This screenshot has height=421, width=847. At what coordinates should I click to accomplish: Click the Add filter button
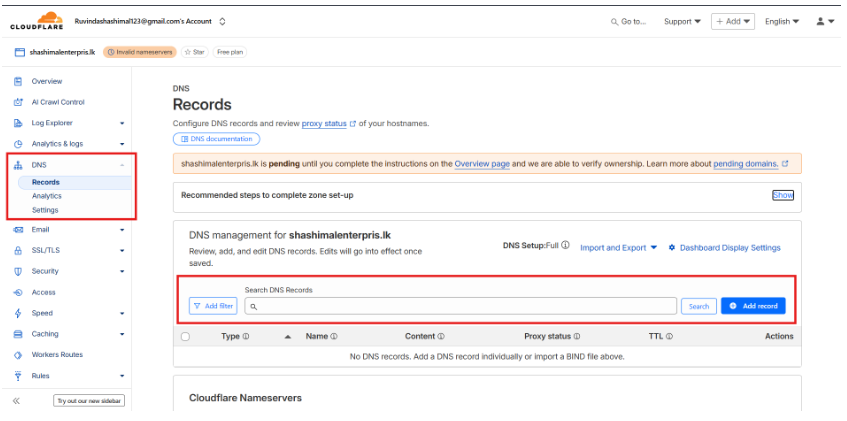(x=213, y=306)
